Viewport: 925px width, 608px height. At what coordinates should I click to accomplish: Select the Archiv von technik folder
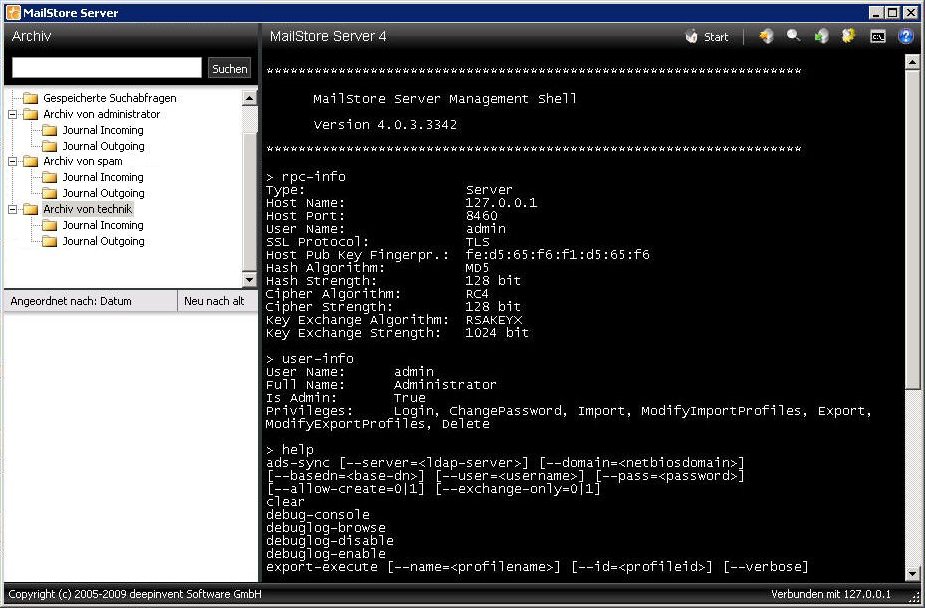[87, 209]
